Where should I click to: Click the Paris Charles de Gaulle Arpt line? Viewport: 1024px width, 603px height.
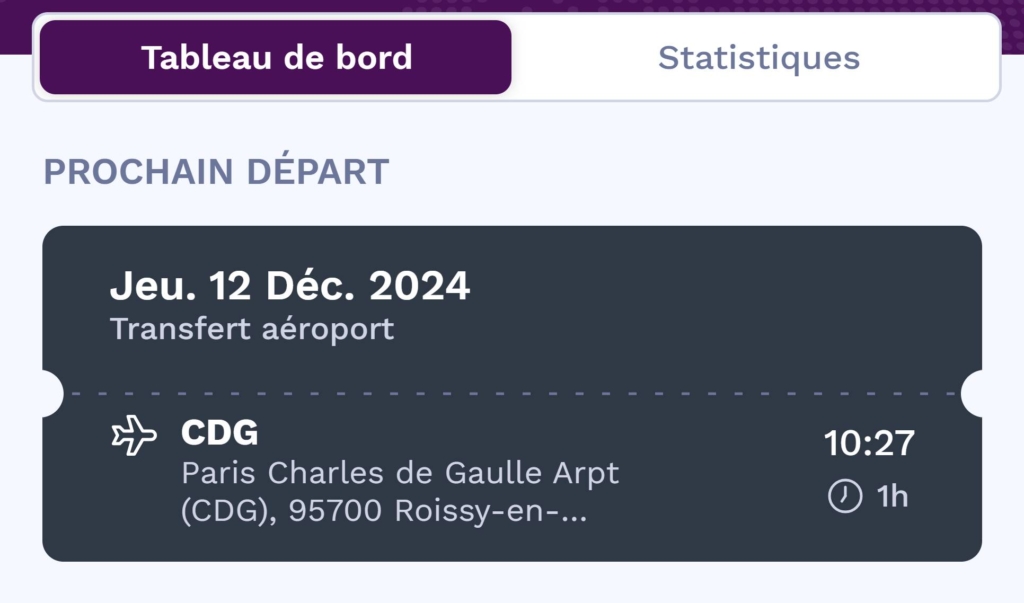pos(400,473)
